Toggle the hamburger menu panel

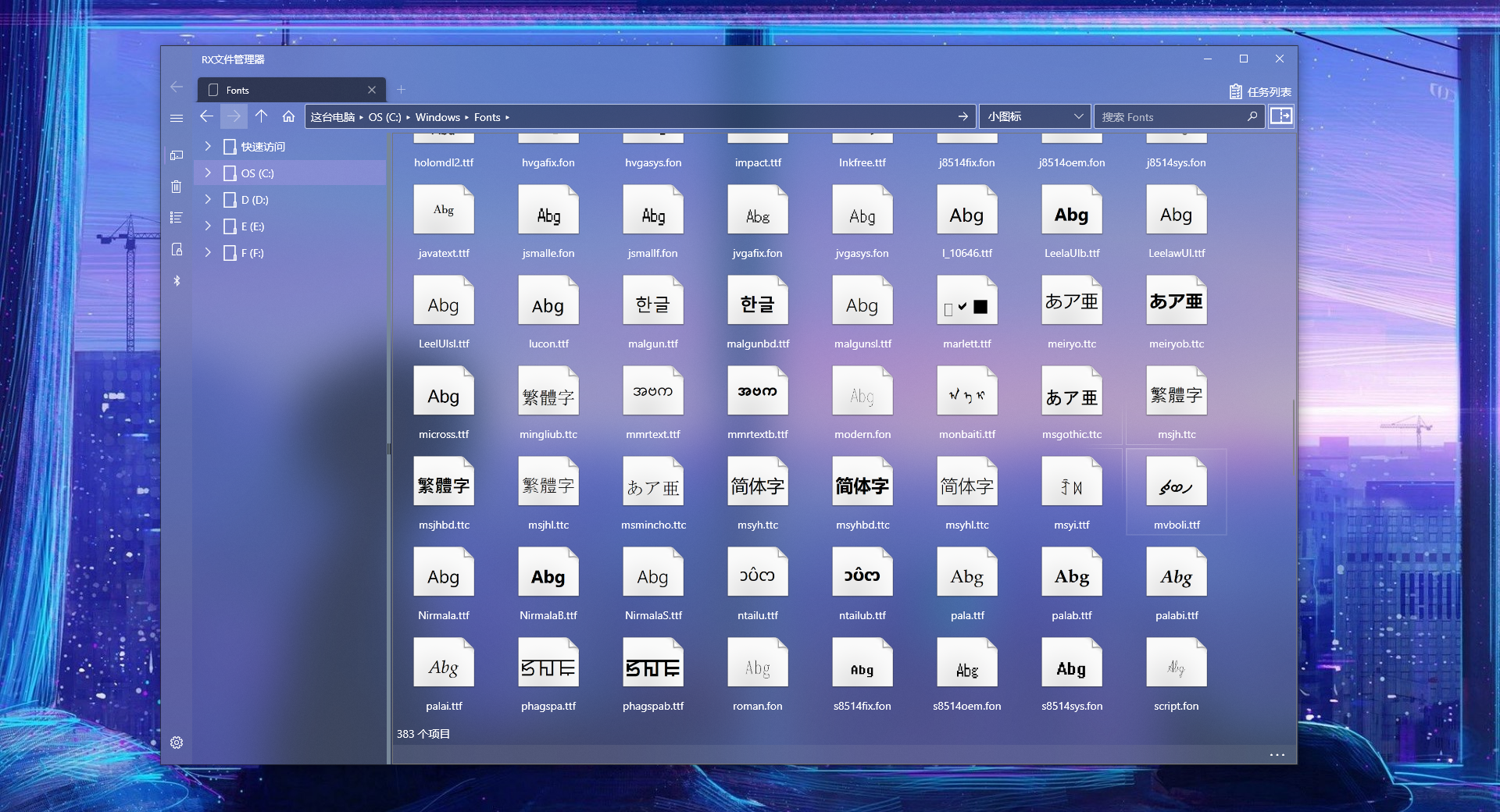(x=177, y=118)
